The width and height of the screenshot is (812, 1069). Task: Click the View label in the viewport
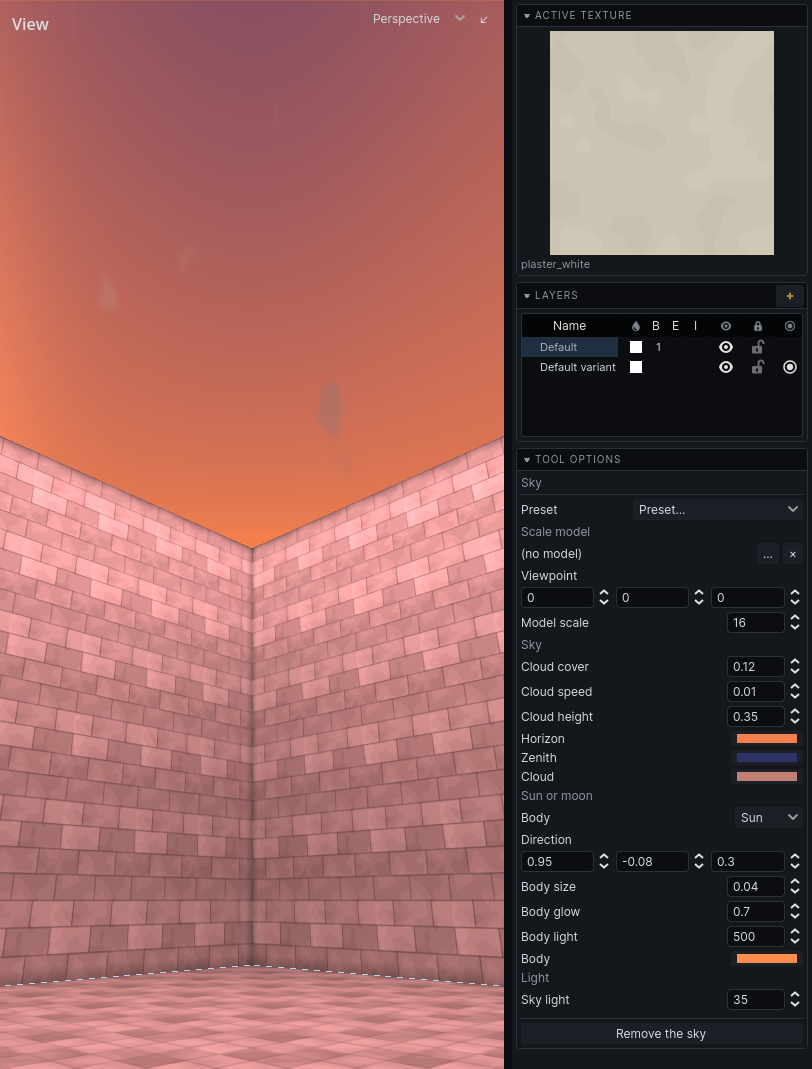pos(30,24)
